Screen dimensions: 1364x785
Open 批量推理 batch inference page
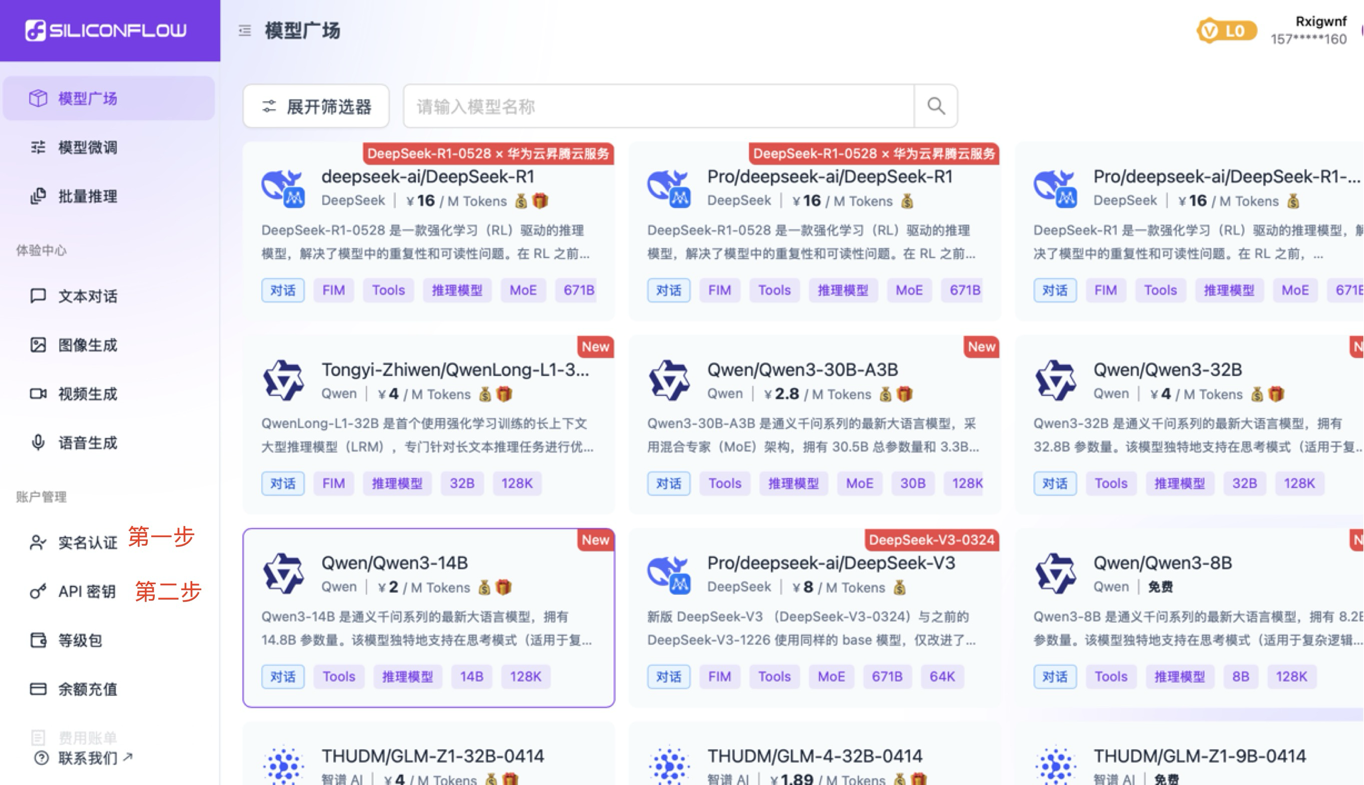pyautogui.click(x=90, y=196)
